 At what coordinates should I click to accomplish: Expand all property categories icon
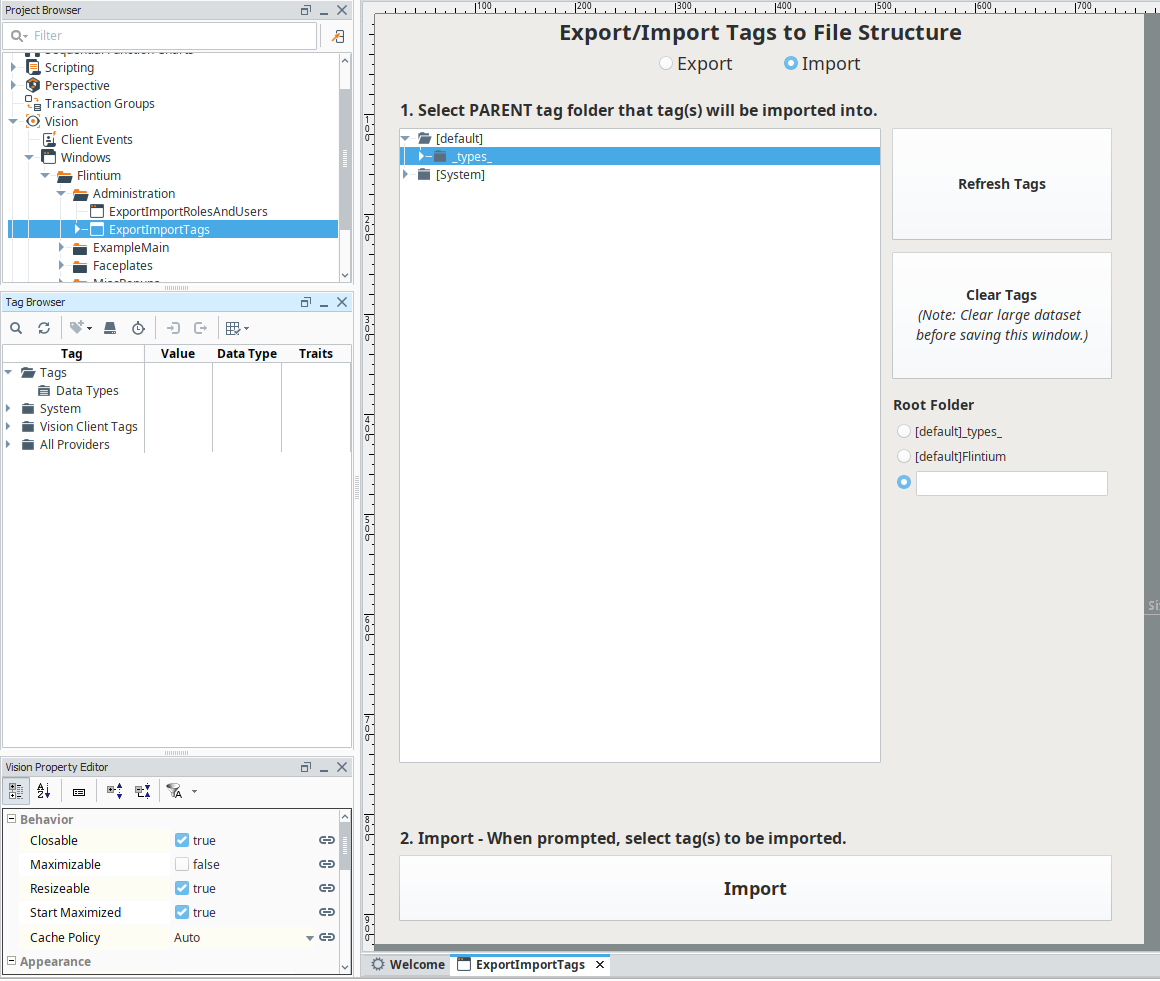114,791
